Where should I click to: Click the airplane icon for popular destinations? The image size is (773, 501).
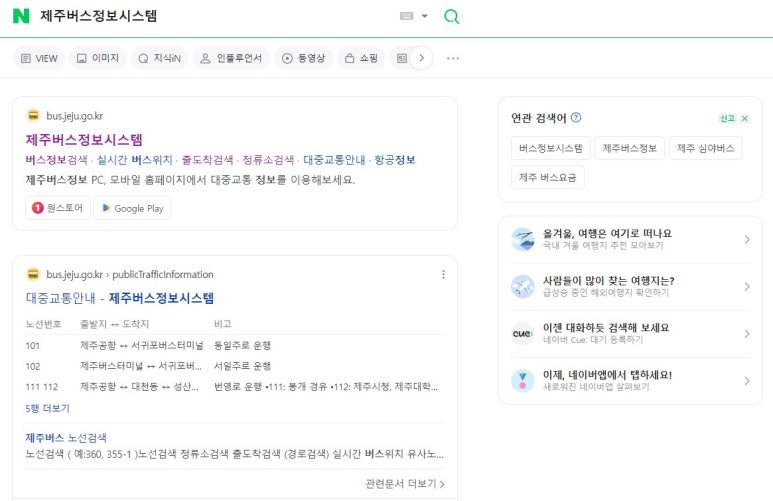tap(523, 286)
